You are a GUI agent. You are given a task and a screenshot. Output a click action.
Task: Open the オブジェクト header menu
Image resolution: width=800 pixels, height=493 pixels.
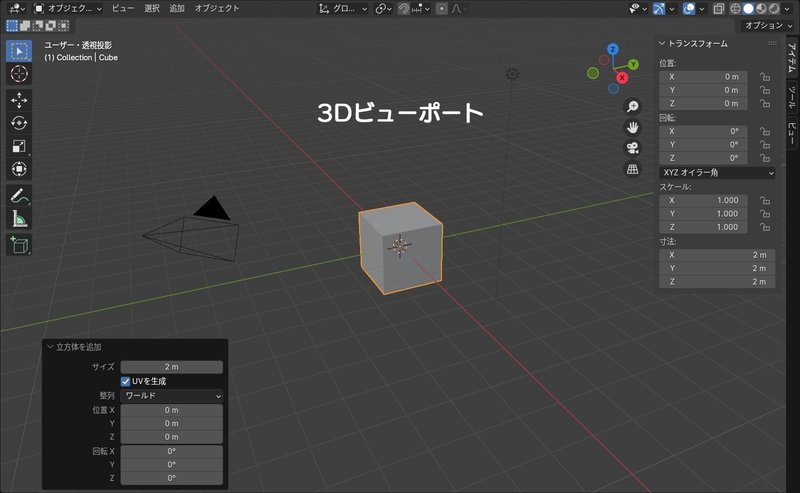pos(217,9)
